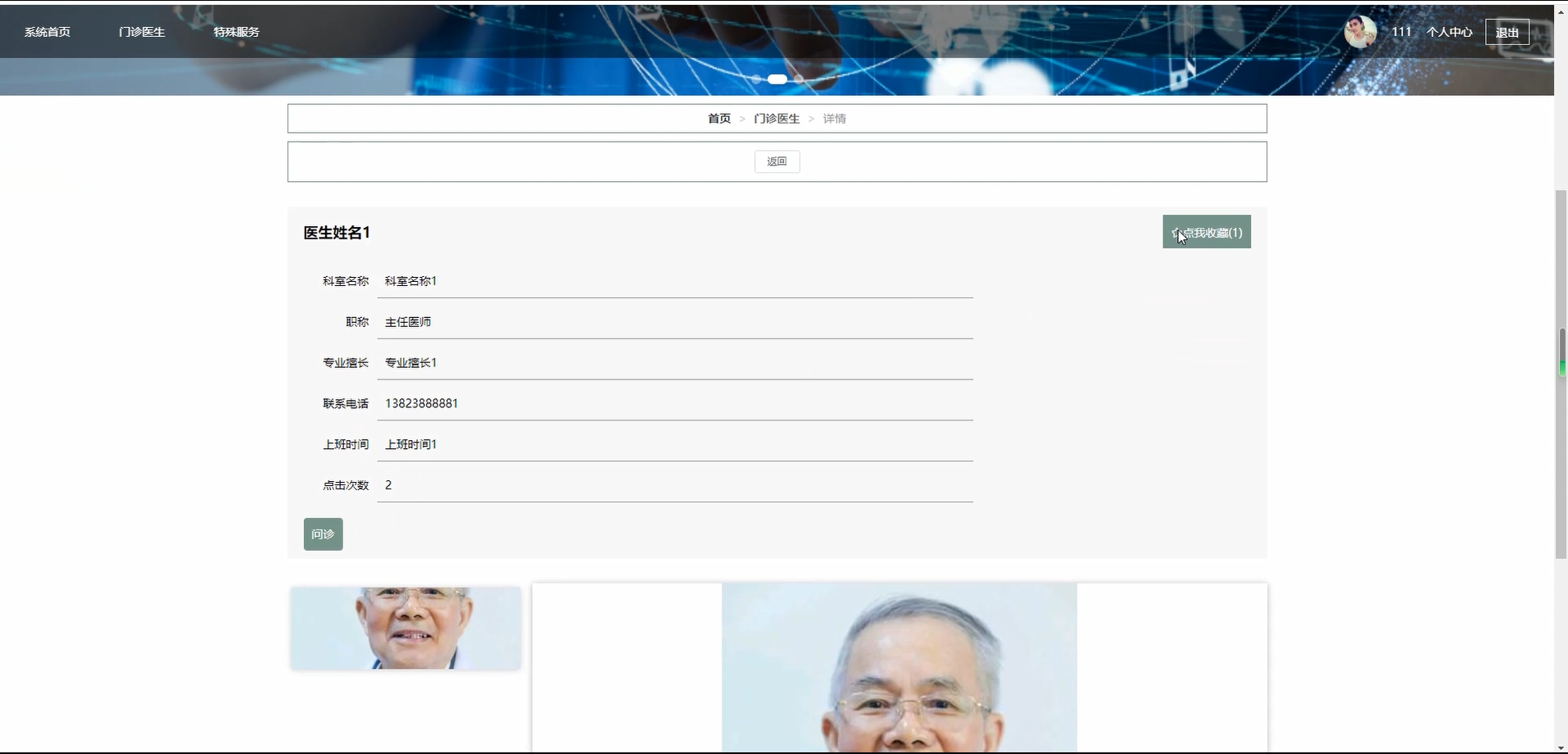Image resolution: width=1568 pixels, height=754 pixels.
Task: Click the 联系电话 label
Action: coord(346,403)
